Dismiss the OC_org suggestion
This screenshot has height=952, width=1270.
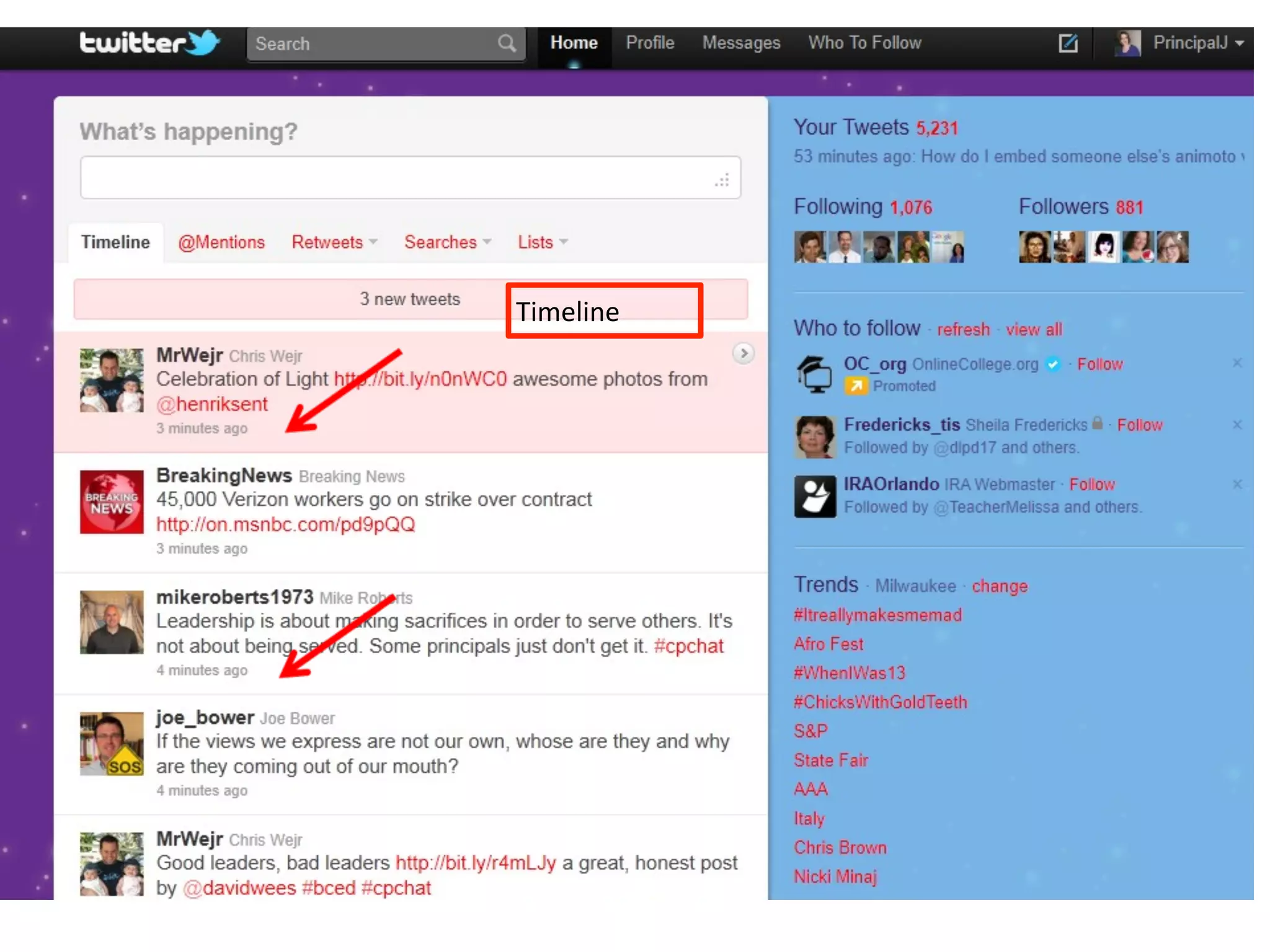click(x=1237, y=363)
